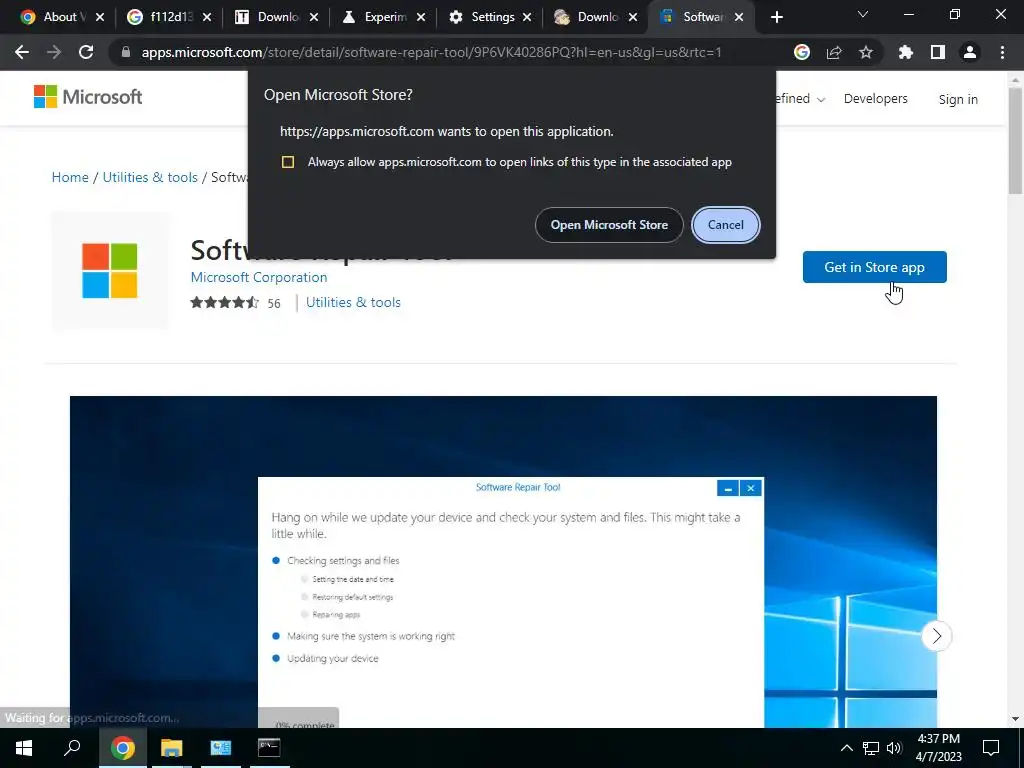This screenshot has width=1024, height=768.
Task: Open command prompt taskbar icon
Action: pos(269,748)
